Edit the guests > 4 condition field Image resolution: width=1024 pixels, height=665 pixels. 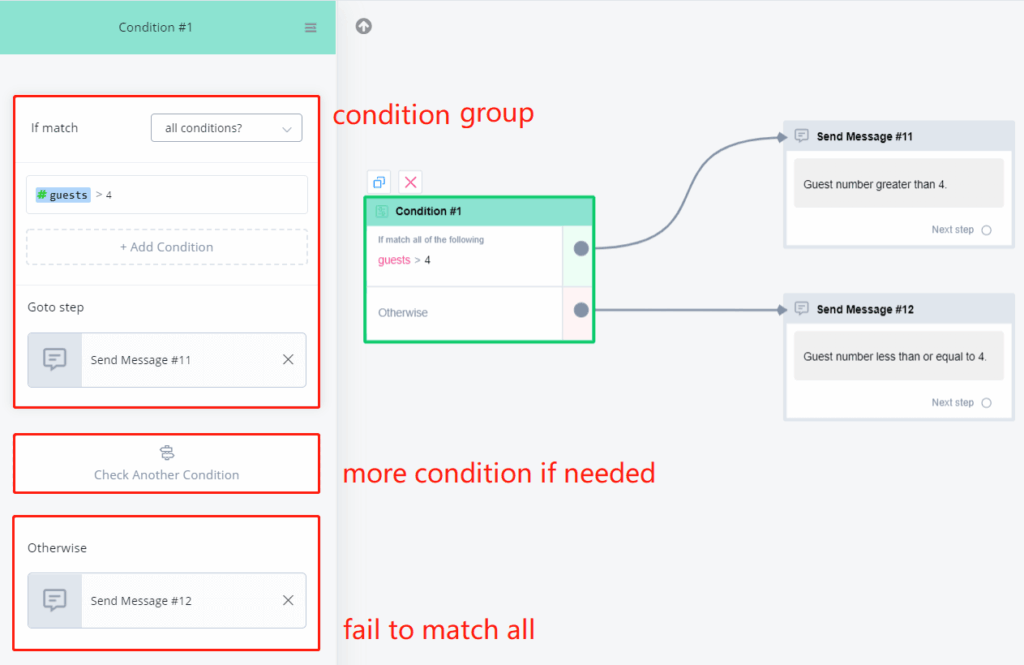click(167, 195)
